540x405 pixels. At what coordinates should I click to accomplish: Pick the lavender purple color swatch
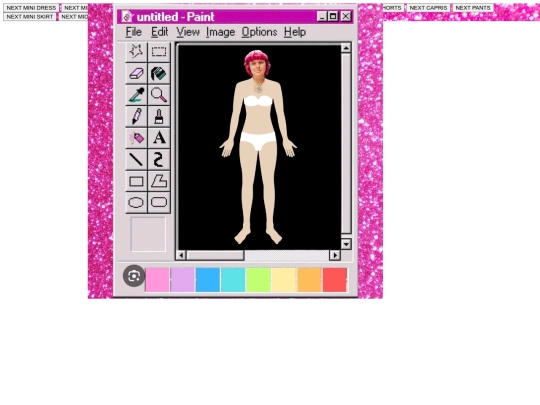coord(183,280)
